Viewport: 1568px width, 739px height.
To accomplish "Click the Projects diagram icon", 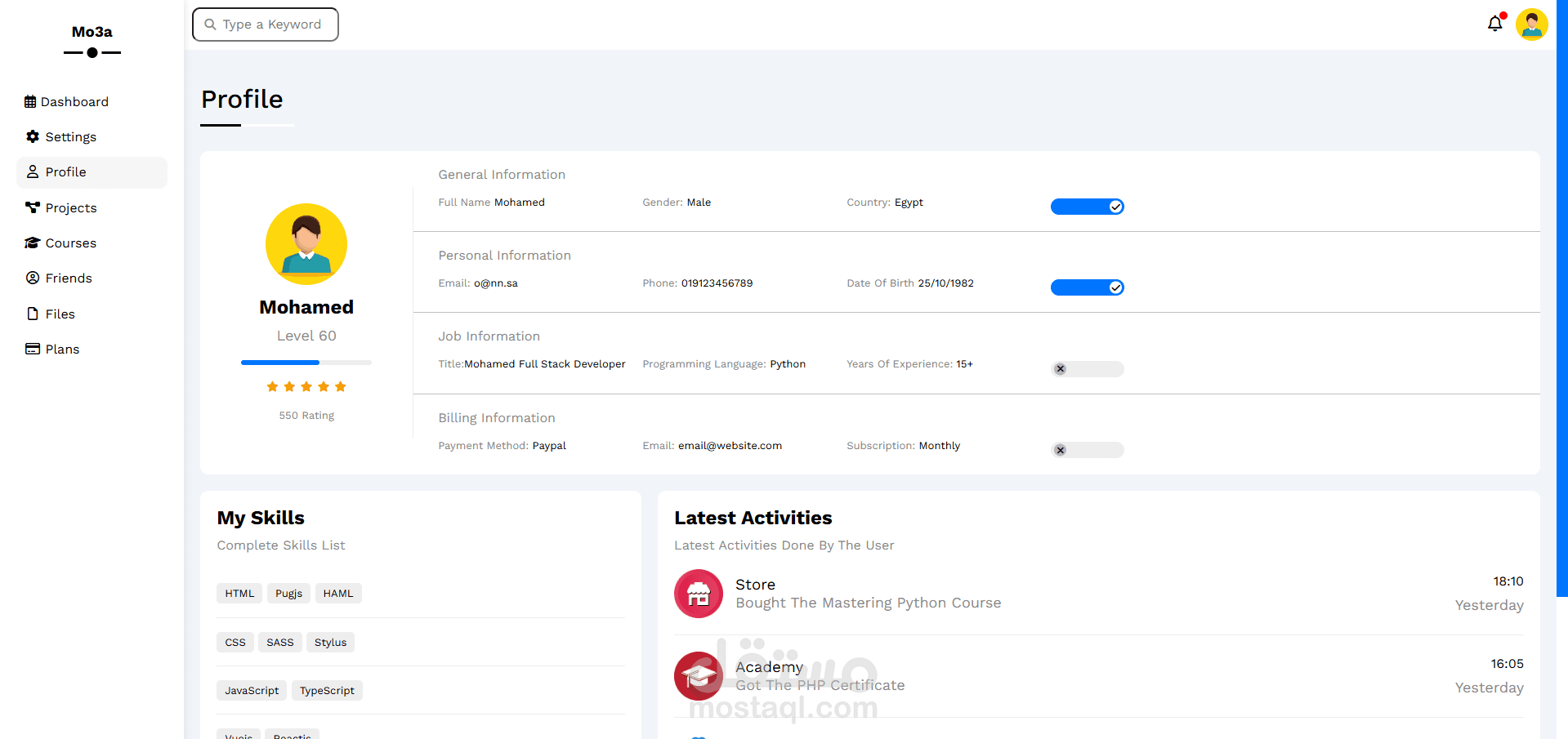I will pos(33,207).
